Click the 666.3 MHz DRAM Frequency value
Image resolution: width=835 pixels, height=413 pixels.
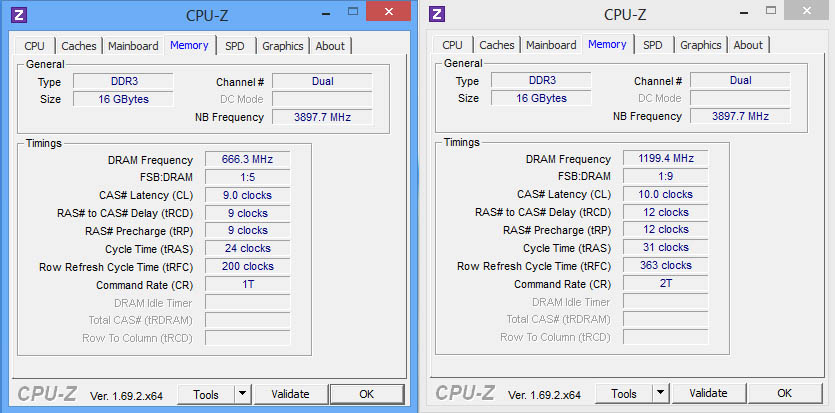coord(248,160)
